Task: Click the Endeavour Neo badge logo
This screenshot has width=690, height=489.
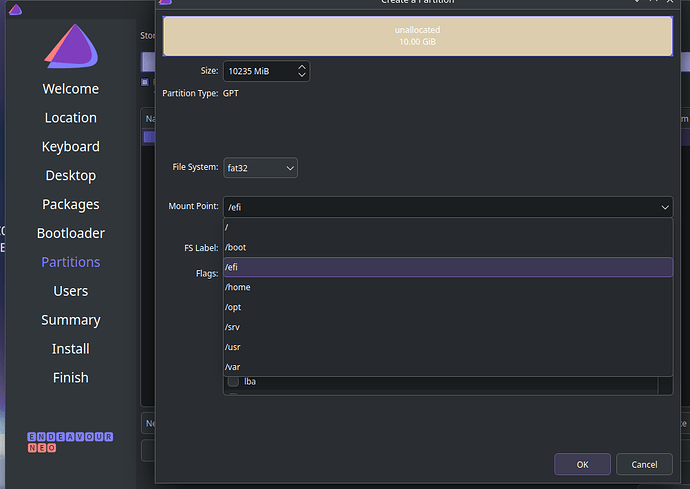Action: (70, 442)
